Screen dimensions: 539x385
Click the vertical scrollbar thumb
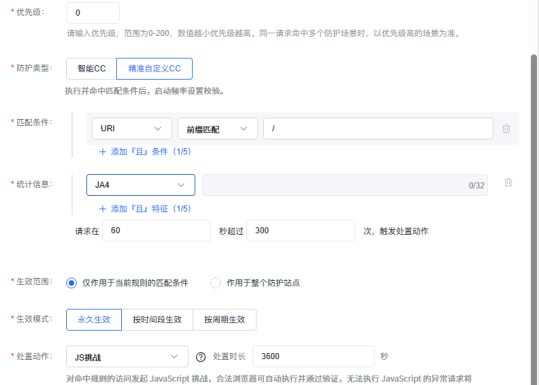[534, 219]
